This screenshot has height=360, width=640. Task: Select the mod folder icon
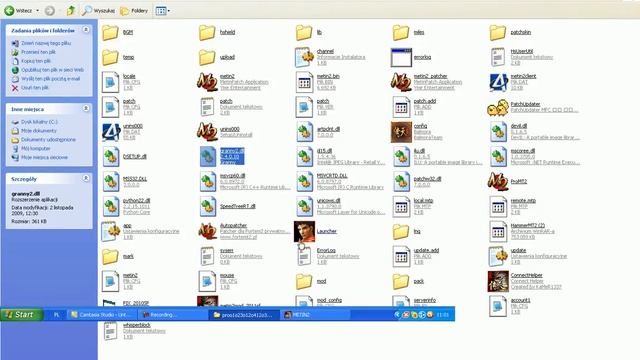[x=304, y=281]
